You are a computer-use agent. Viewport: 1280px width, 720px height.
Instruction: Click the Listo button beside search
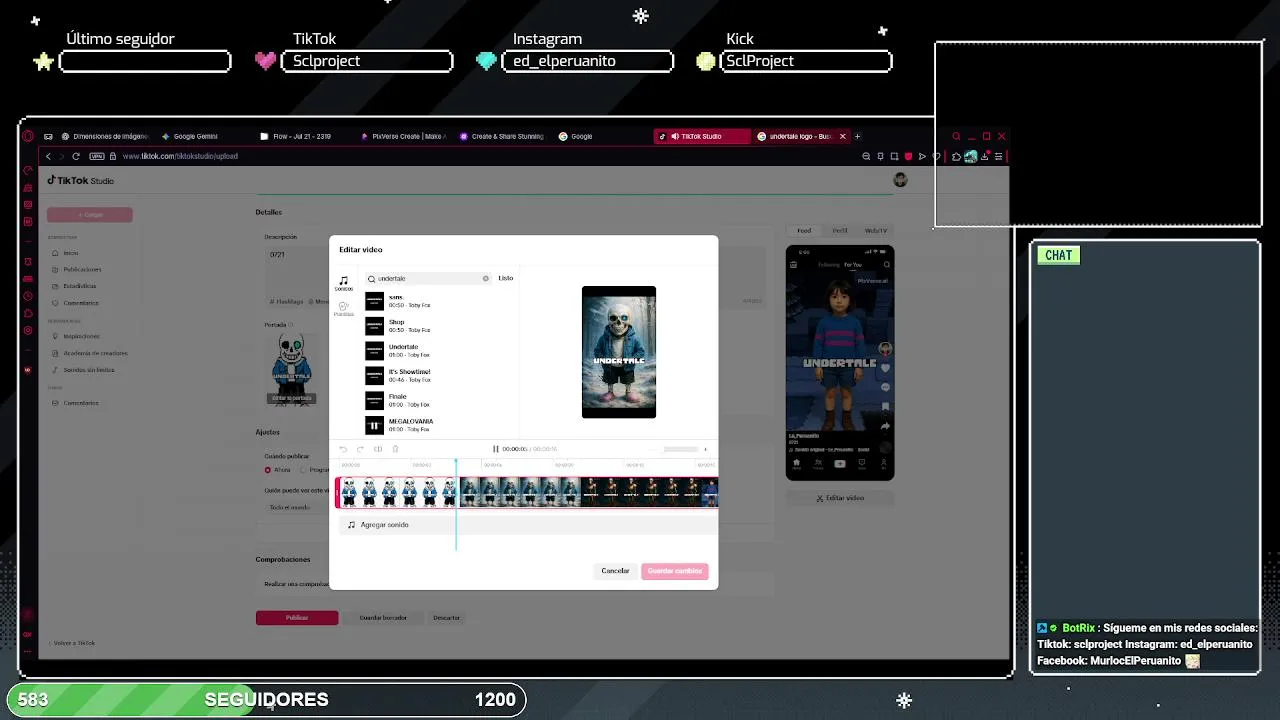click(506, 278)
